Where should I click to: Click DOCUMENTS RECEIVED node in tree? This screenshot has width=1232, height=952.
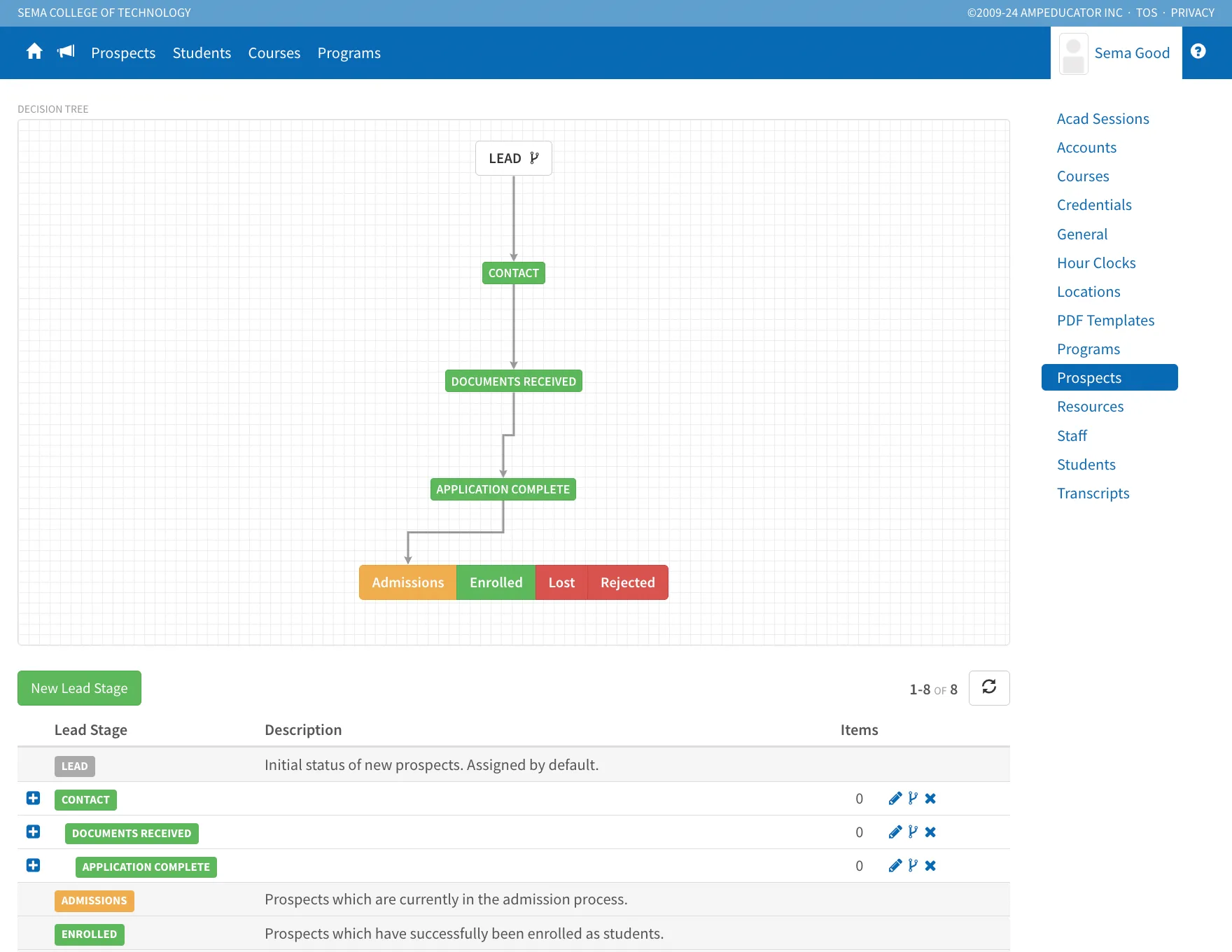coord(514,381)
